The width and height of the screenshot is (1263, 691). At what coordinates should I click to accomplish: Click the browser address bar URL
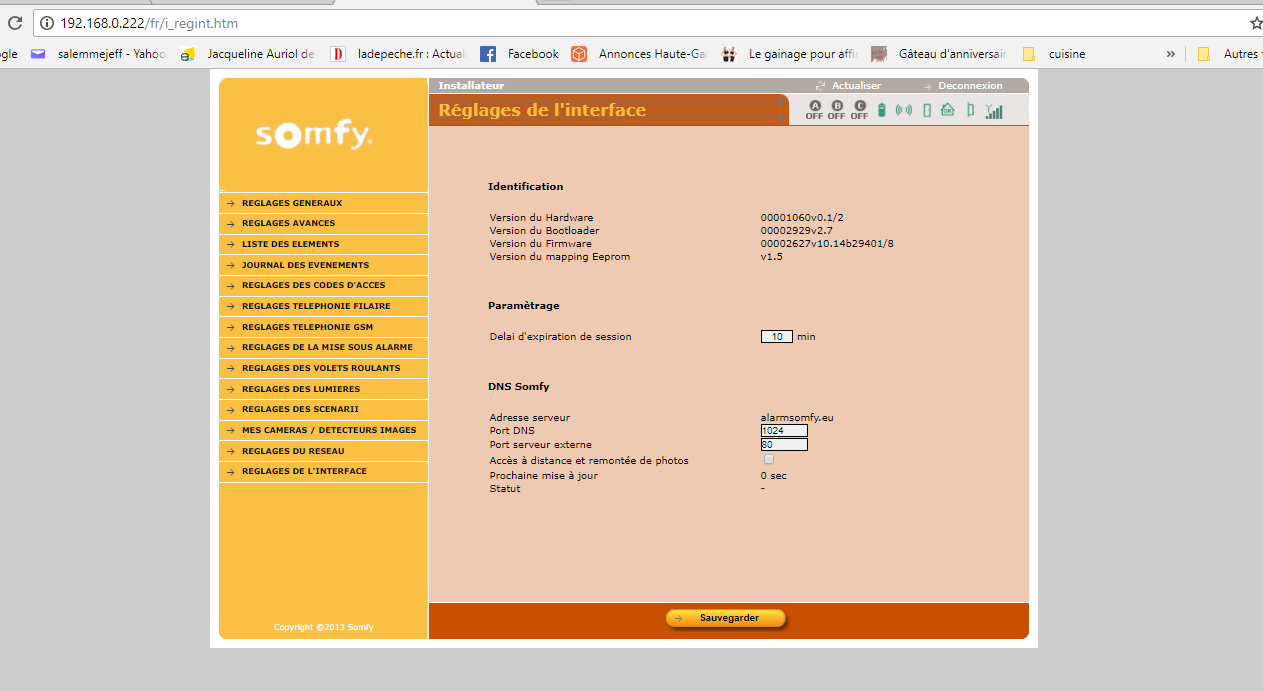[149, 23]
